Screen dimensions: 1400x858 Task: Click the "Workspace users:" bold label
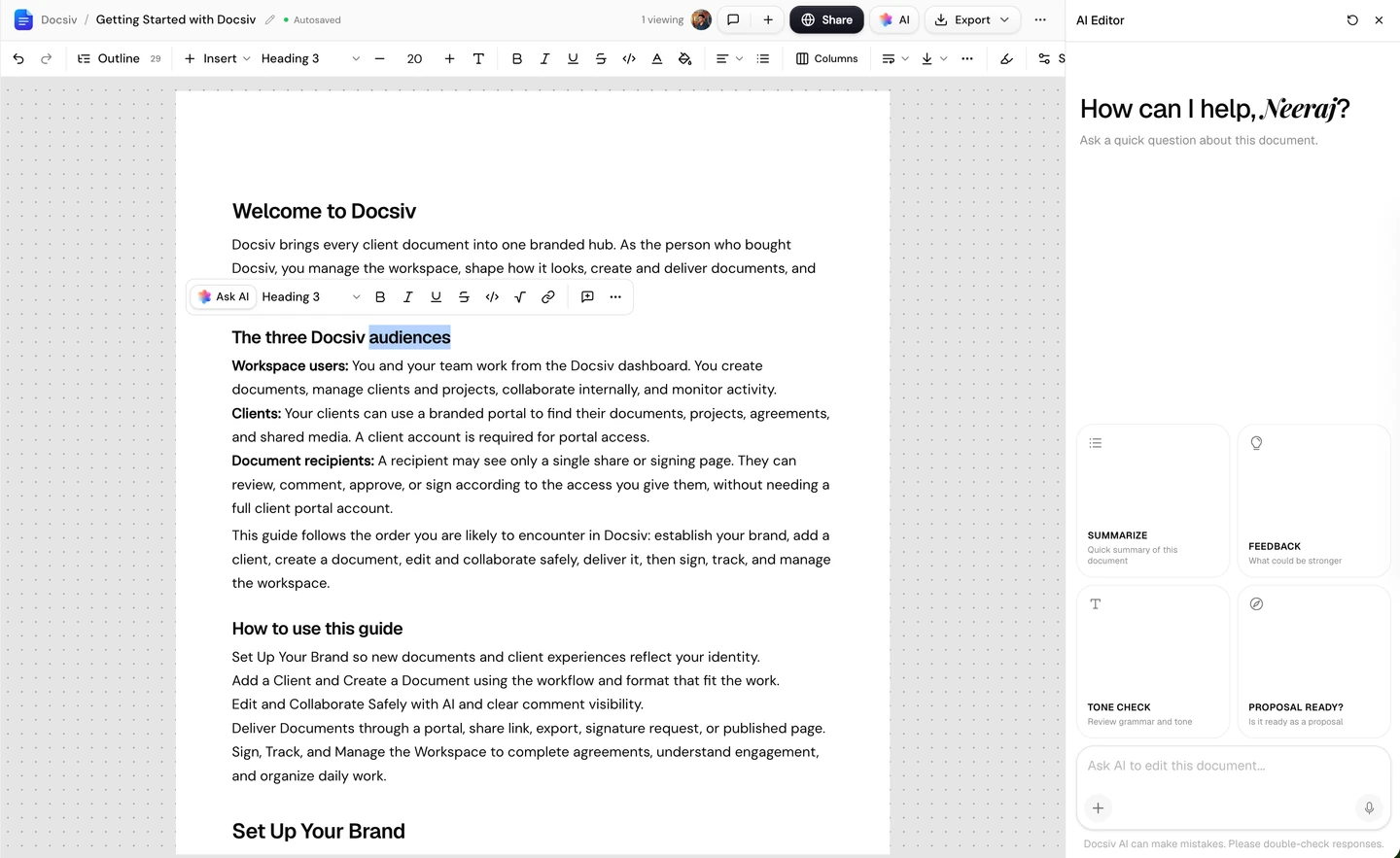tap(290, 365)
